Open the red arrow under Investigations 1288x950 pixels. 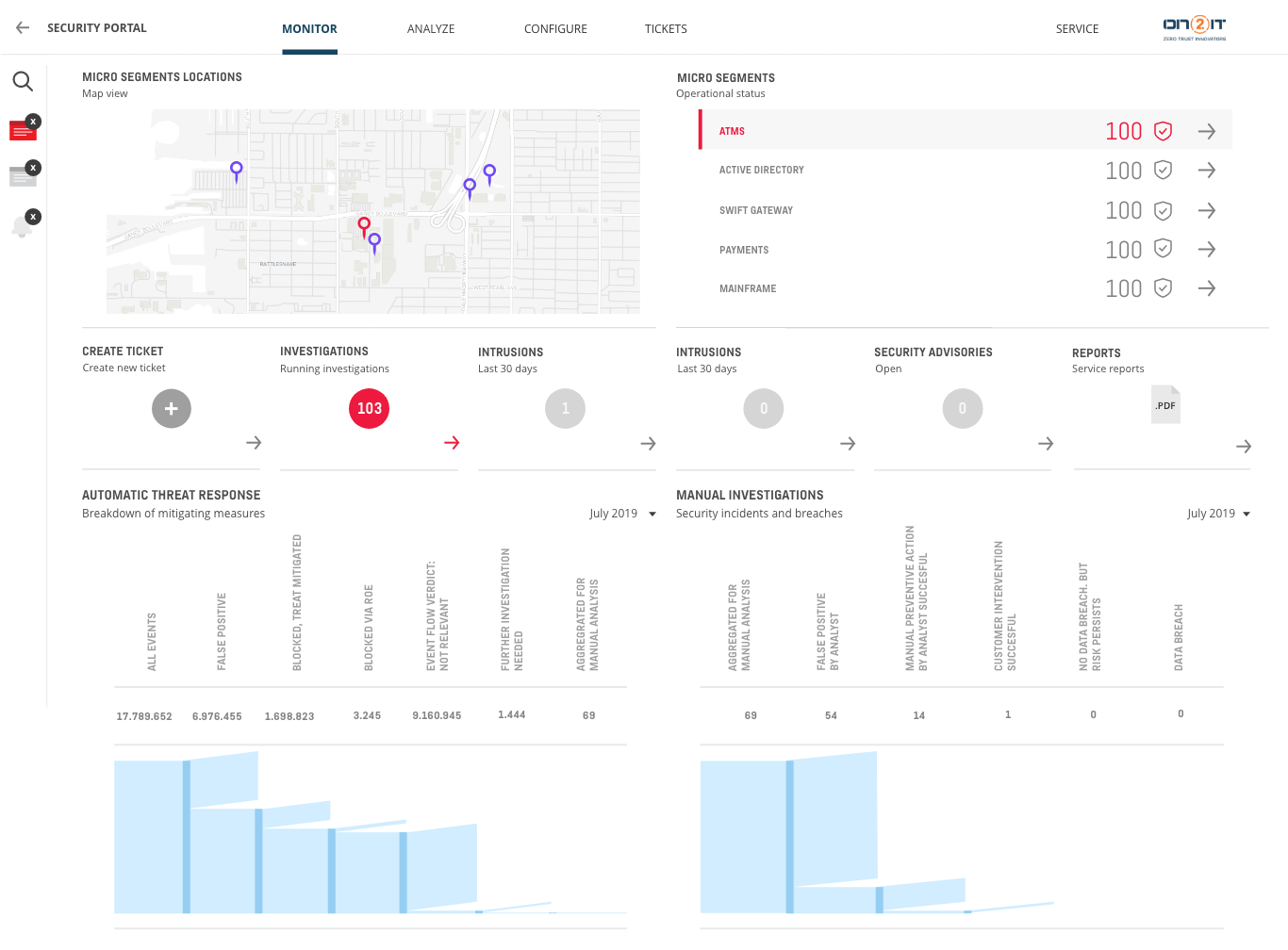coord(452,443)
